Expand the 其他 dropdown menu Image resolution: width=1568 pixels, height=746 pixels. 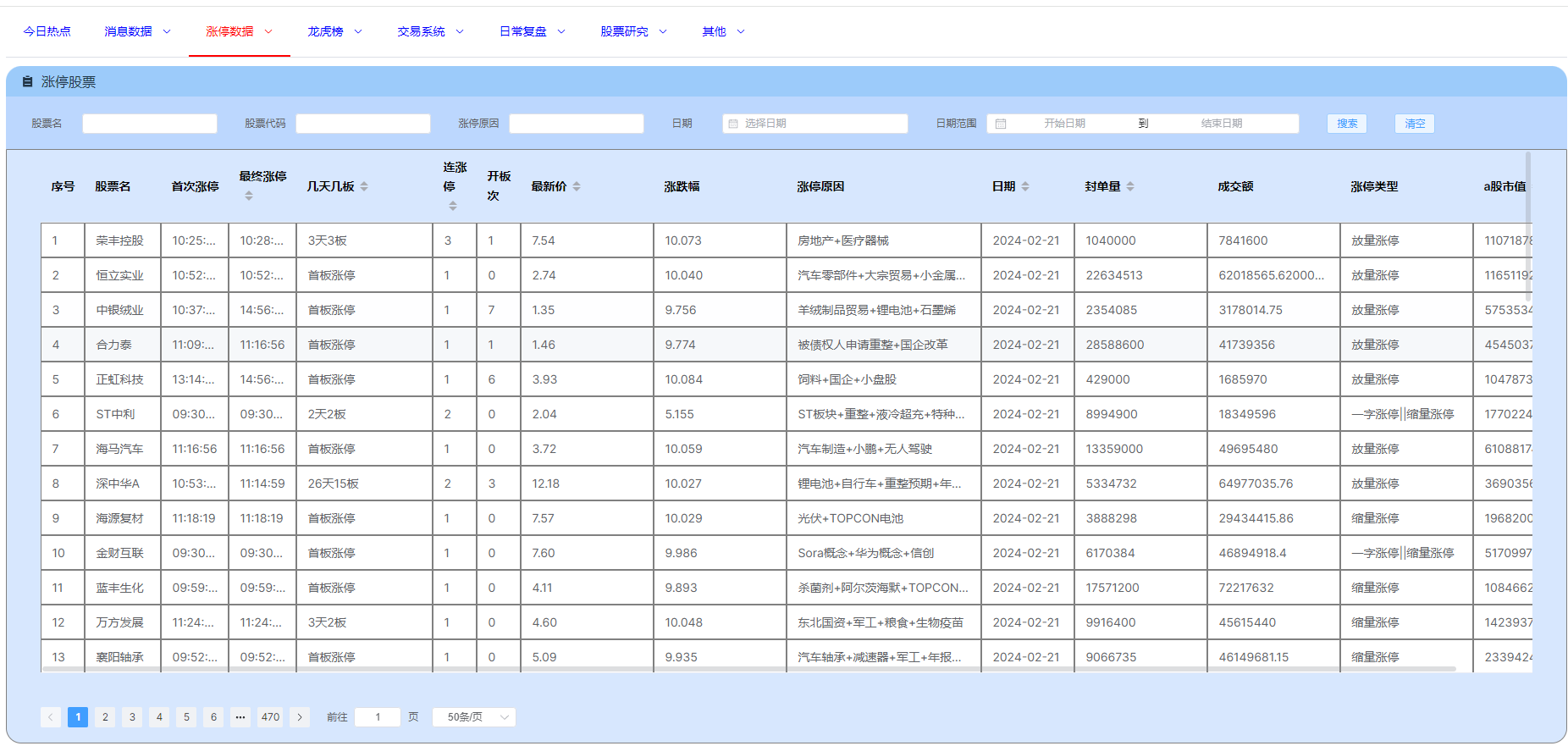tap(723, 31)
